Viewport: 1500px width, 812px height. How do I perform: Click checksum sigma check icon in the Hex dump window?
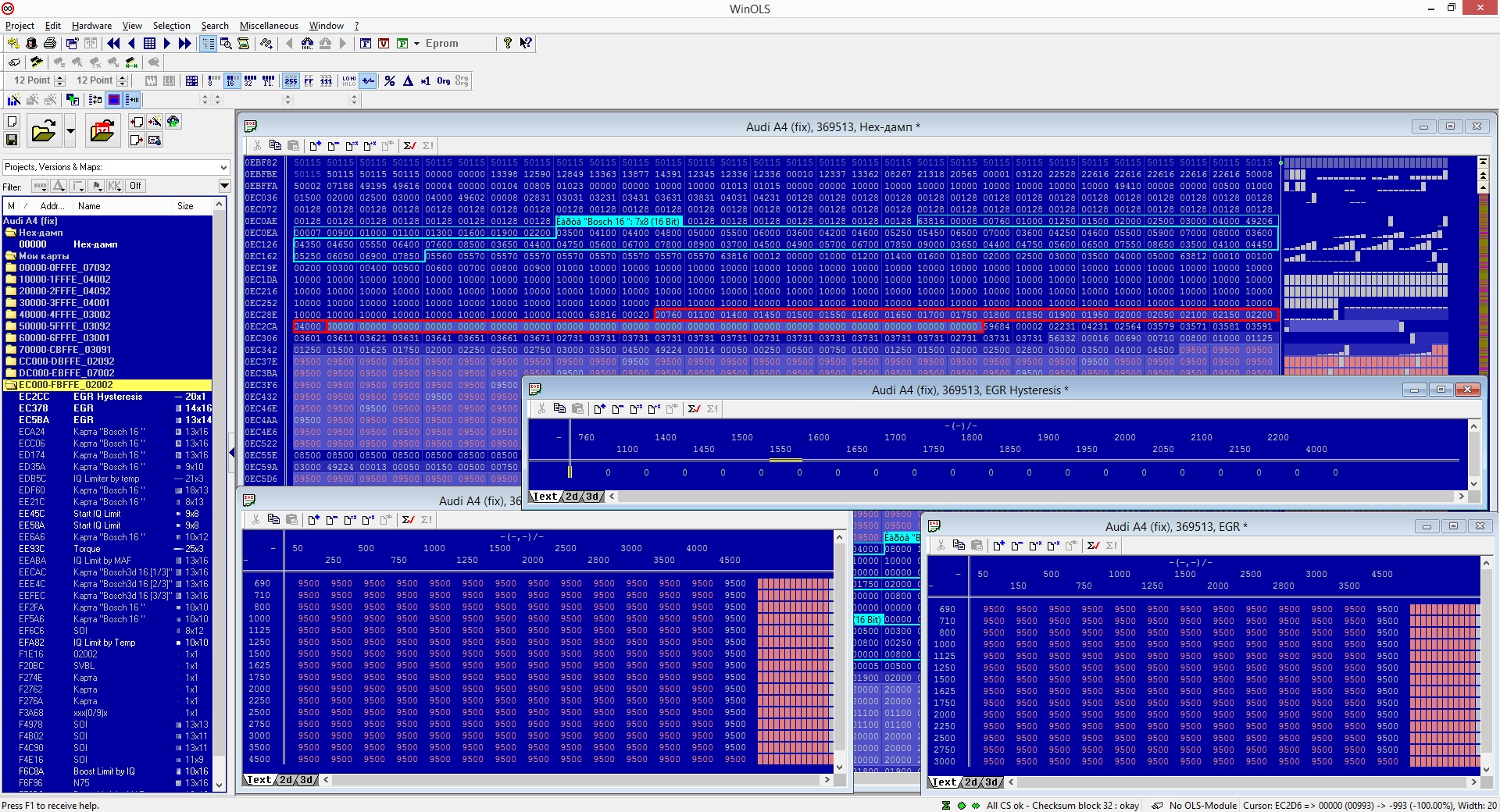click(x=409, y=145)
